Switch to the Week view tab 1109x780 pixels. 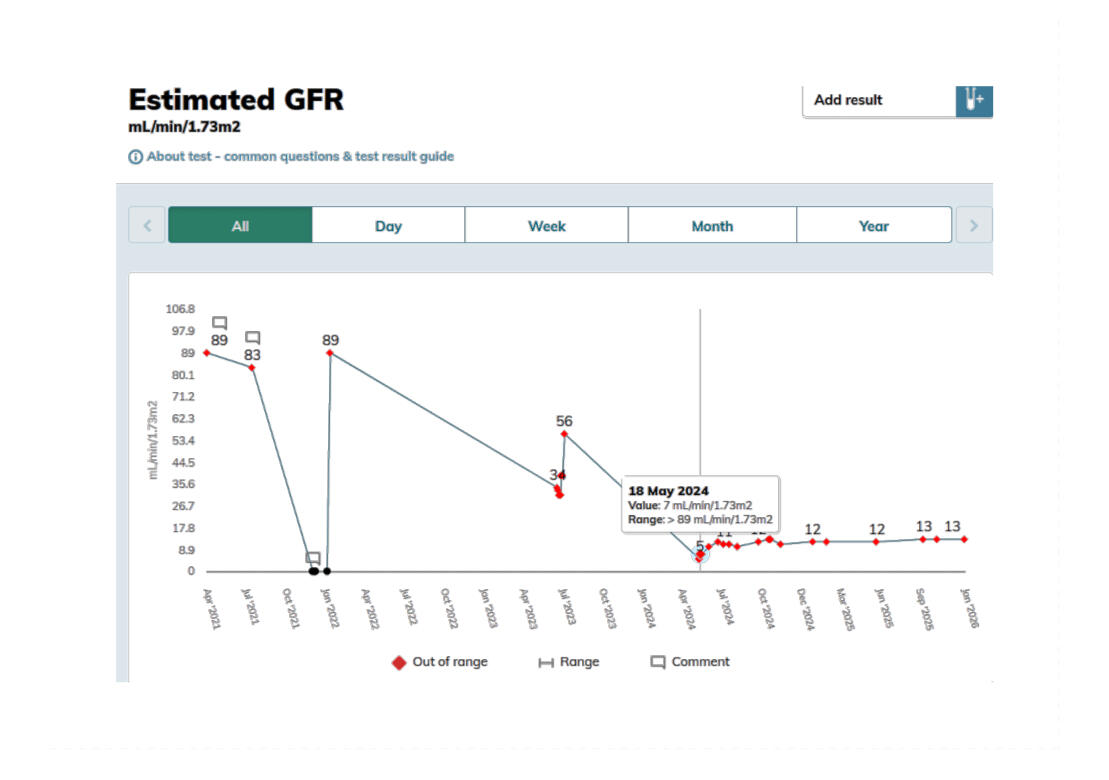point(547,226)
